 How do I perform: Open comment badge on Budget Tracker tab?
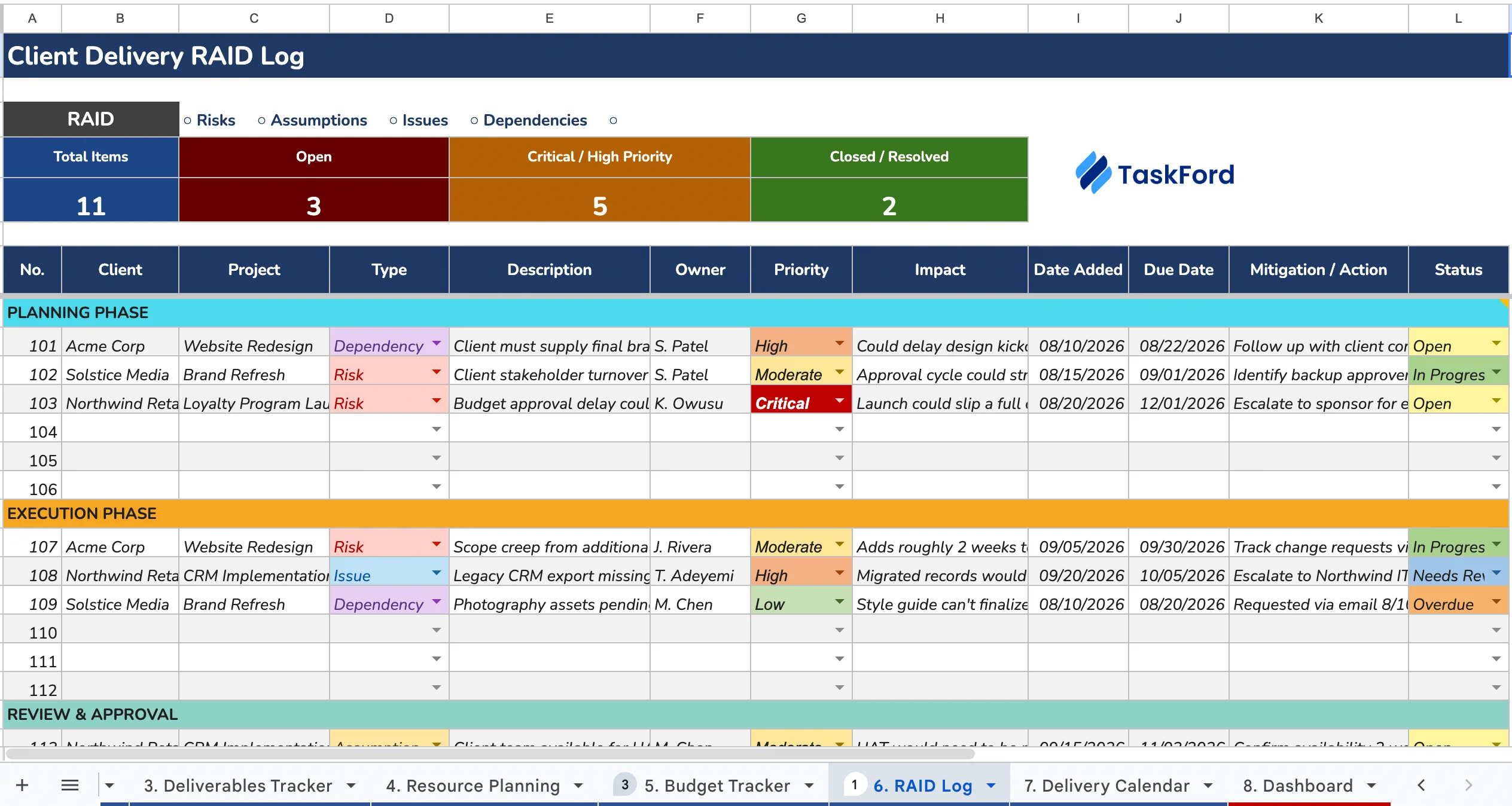(x=624, y=785)
